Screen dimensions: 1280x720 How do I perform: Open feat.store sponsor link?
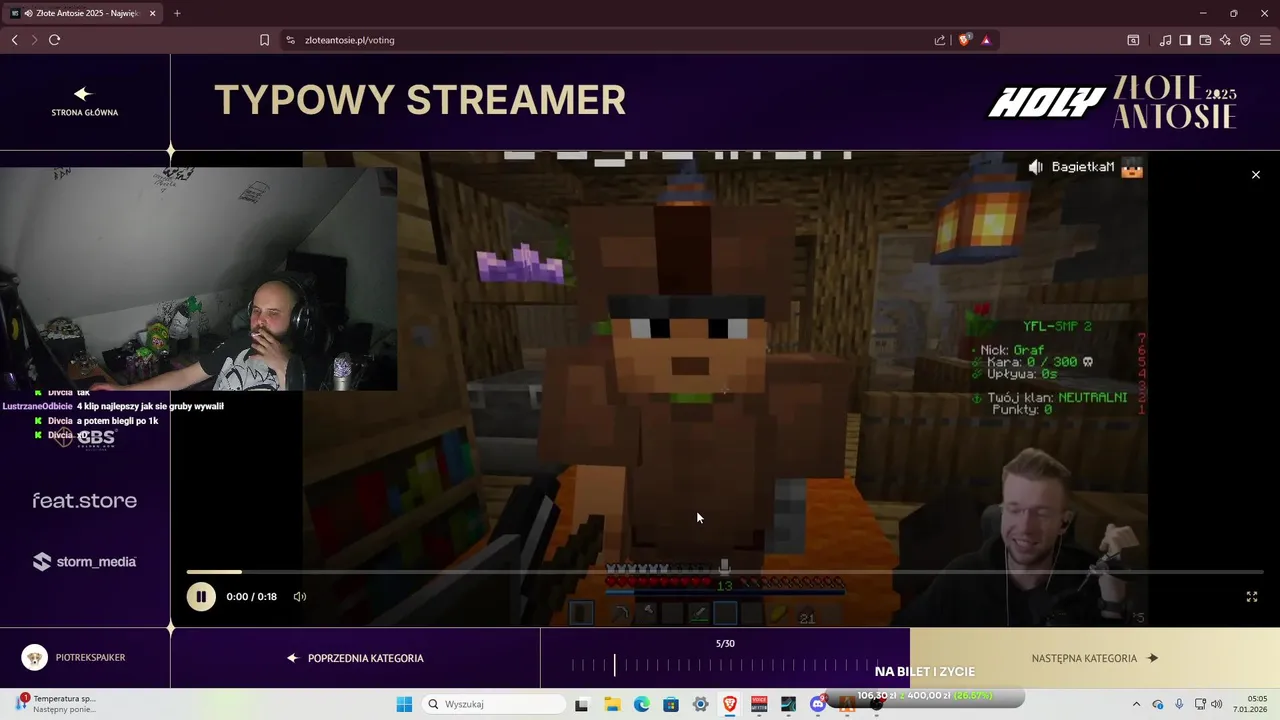click(84, 500)
